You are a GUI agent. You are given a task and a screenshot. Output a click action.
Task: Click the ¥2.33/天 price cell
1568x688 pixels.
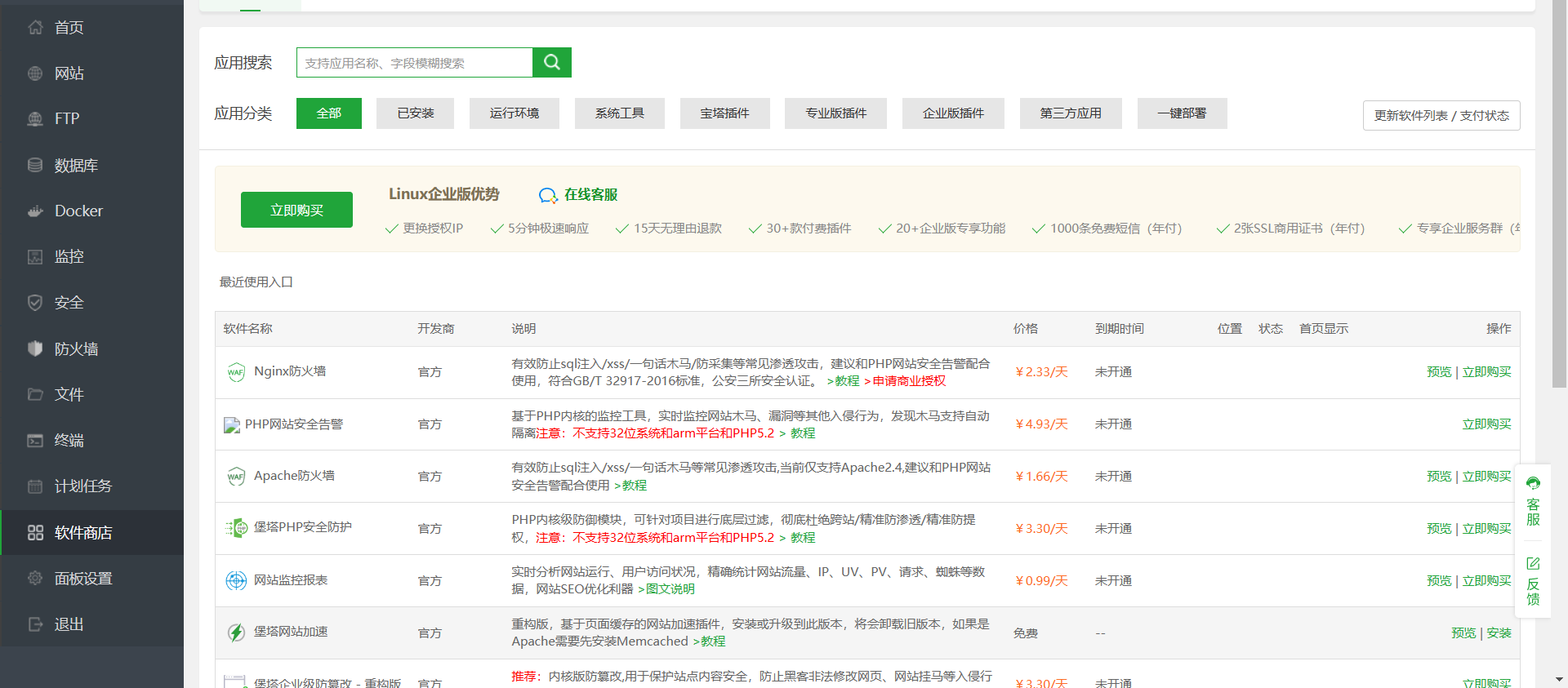(x=1041, y=372)
